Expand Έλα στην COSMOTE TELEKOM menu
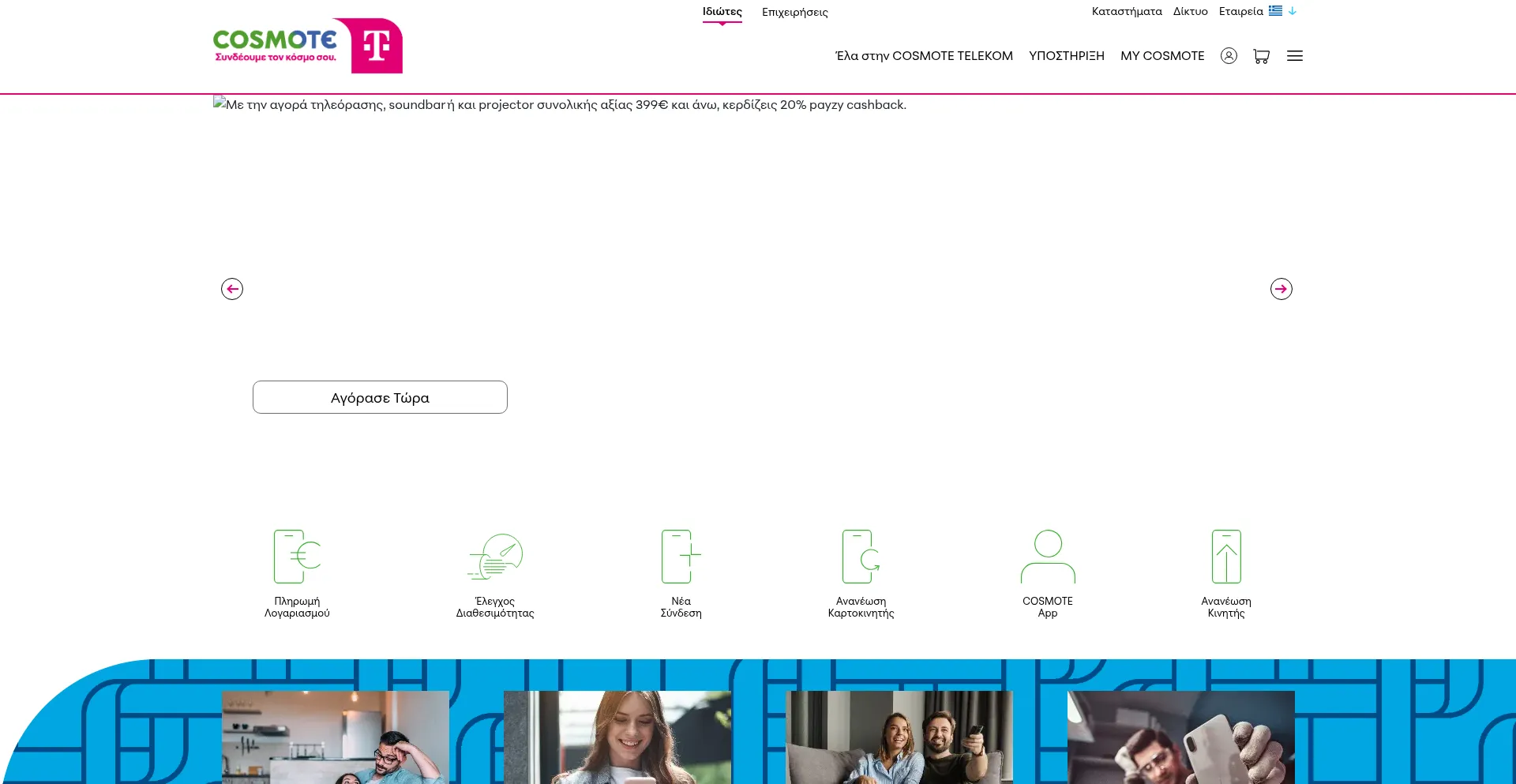1516x784 pixels. tap(924, 56)
